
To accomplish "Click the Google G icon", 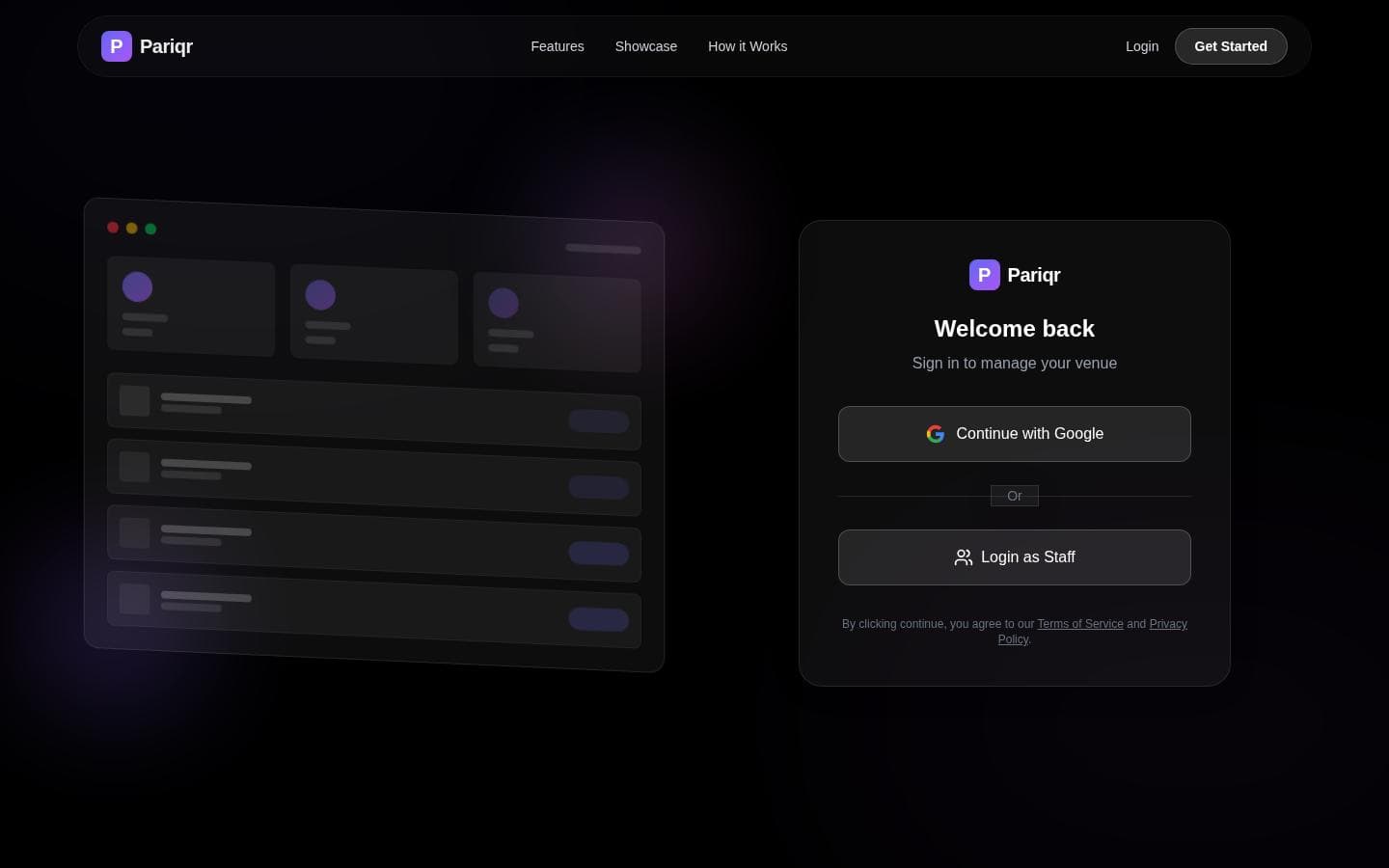I will pyautogui.click(x=936, y=434).
